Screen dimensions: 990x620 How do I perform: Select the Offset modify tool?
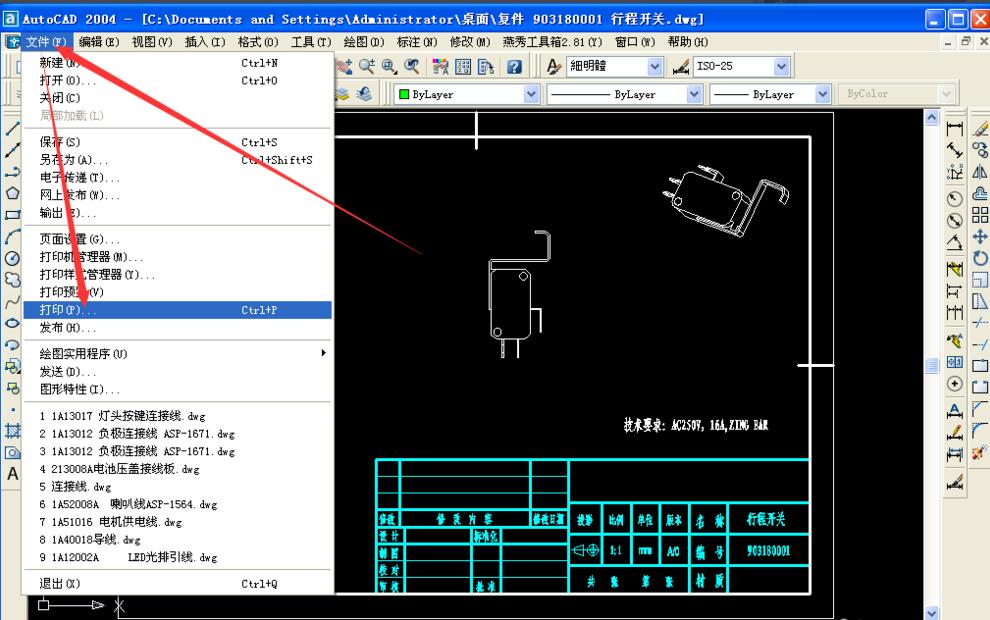coord(980,193)
